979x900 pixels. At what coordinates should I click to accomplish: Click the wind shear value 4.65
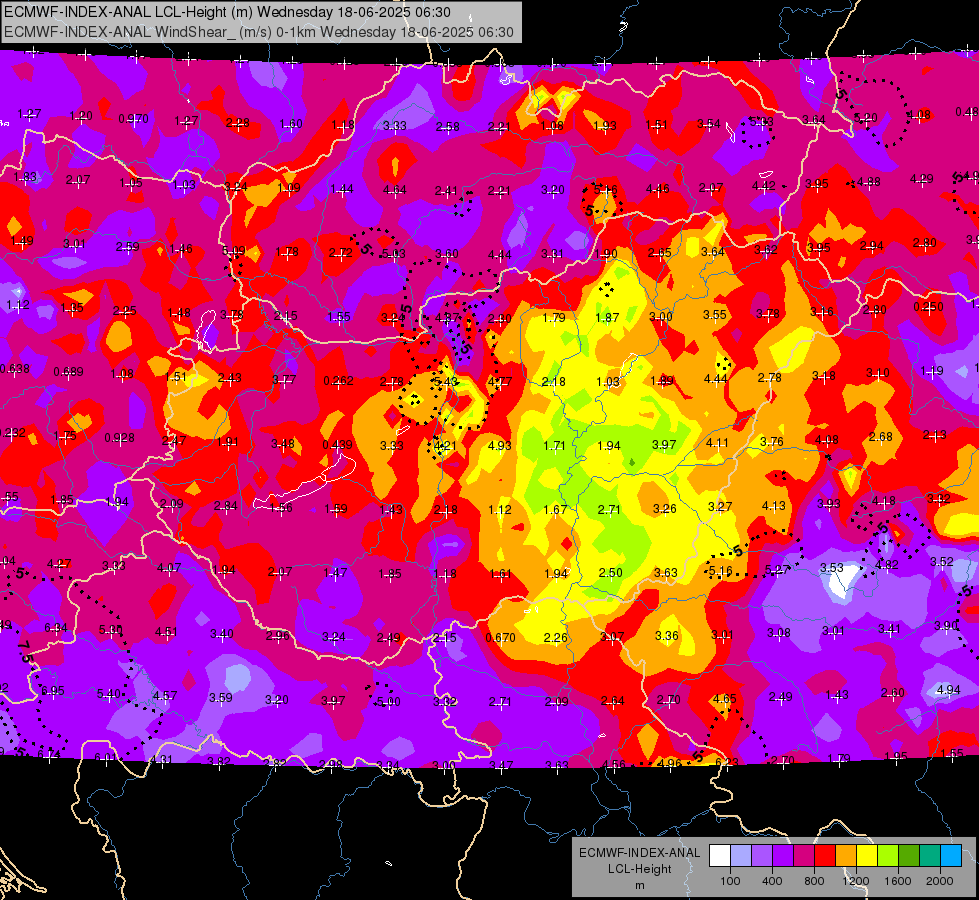[x=724, y=698]
